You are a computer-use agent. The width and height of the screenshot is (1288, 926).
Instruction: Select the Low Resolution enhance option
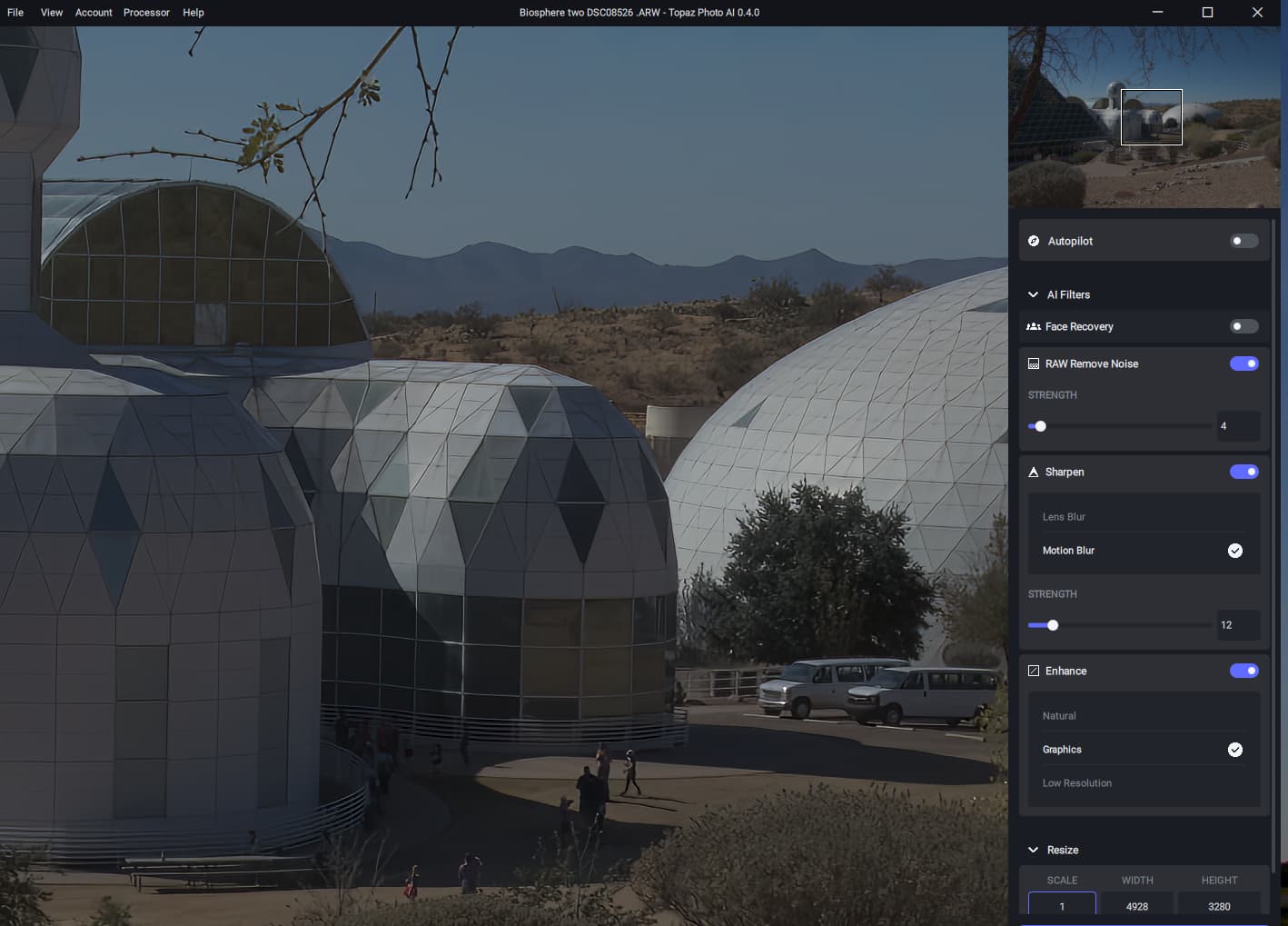click(x=1076, y=783)
